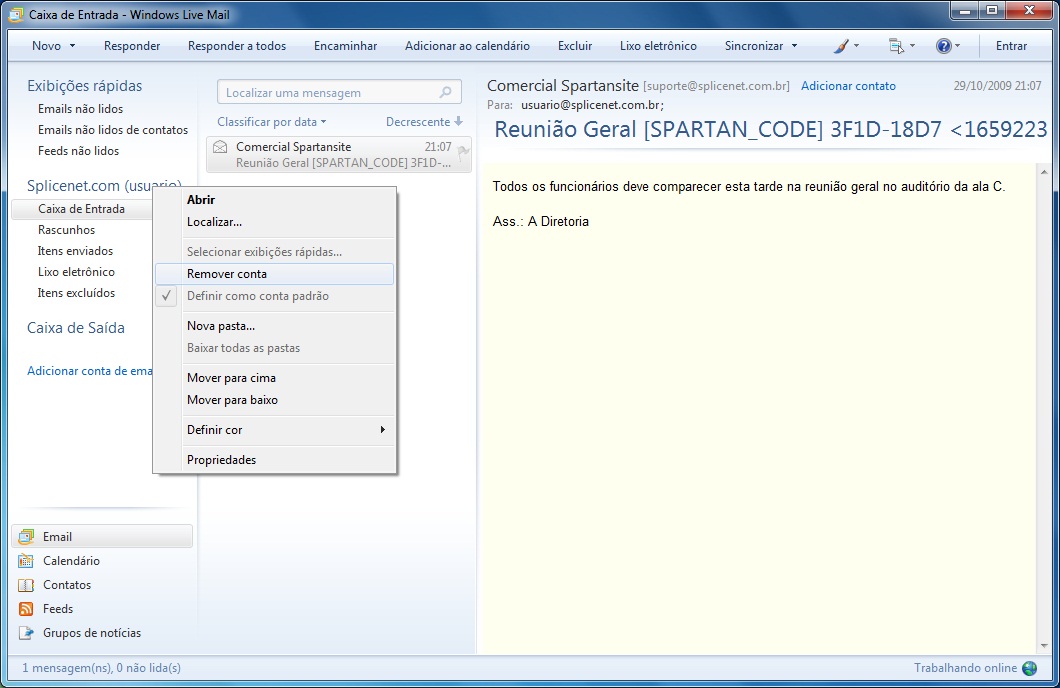
Task: Open the Calendário calendar icon
Action: (x=26, y=561)
